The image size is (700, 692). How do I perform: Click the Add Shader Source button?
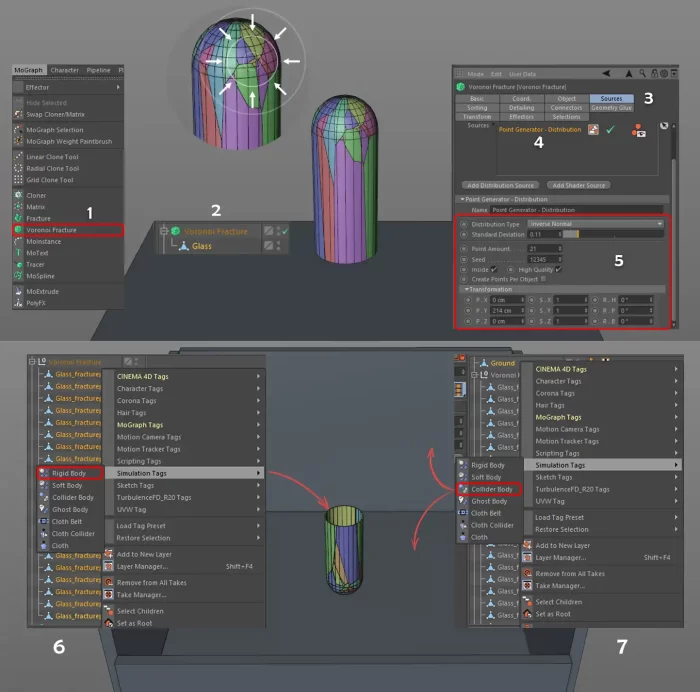(578, 185)
